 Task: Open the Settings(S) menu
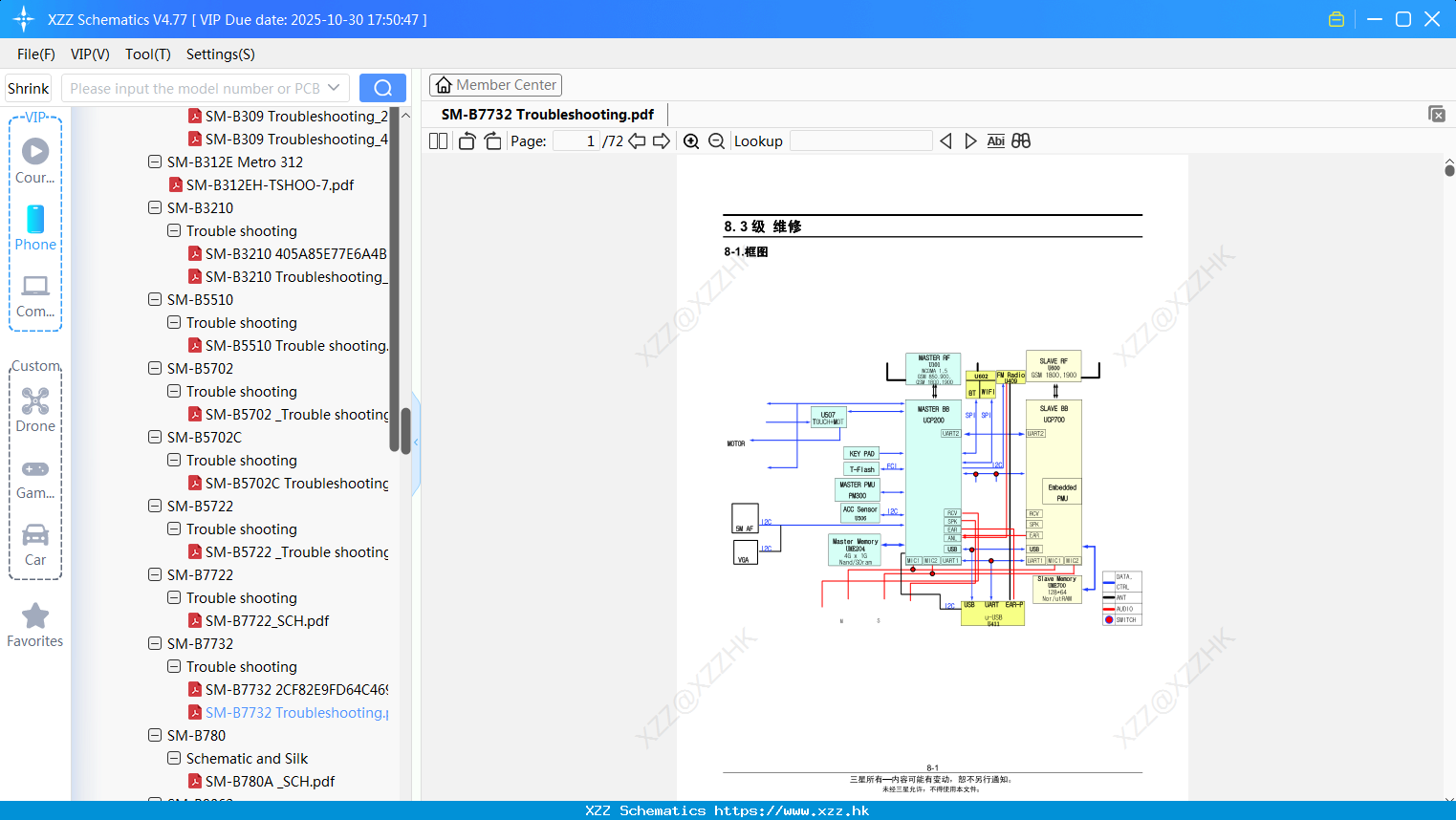tap(221, 54)
